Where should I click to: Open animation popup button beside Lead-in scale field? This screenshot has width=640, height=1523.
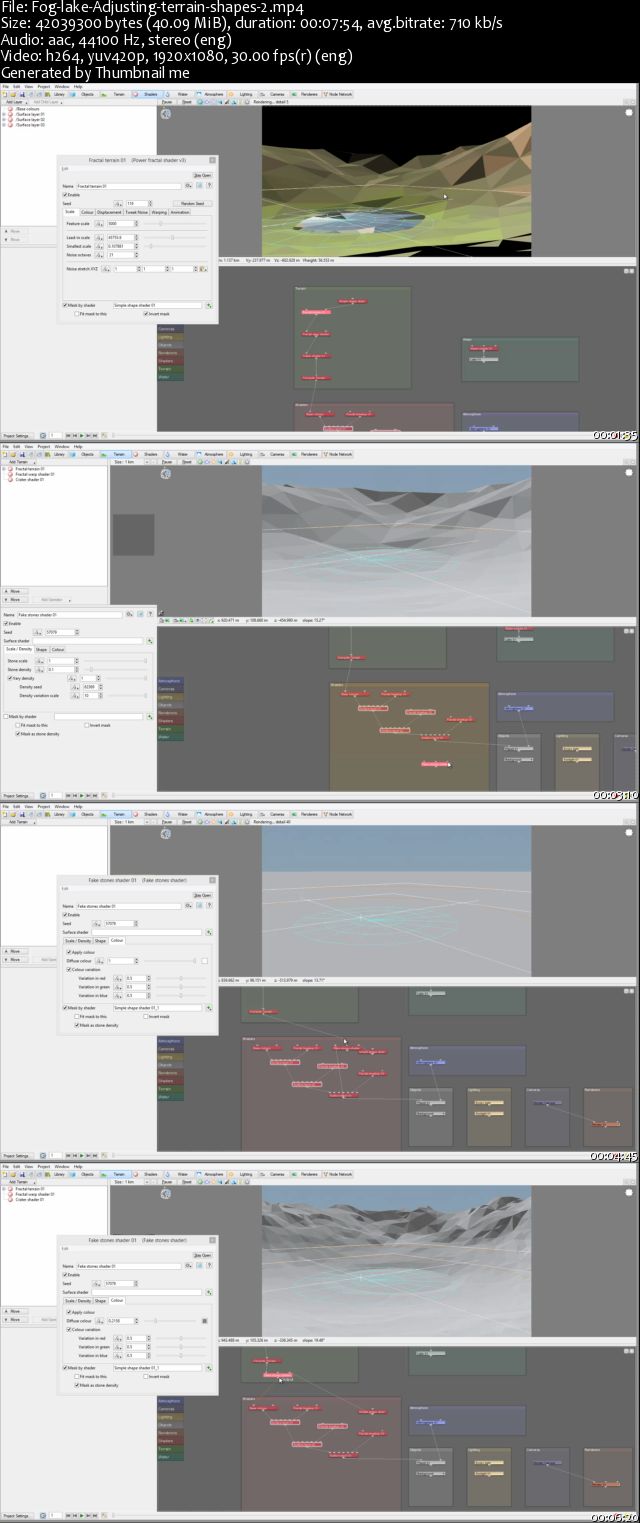coord(101,237)
